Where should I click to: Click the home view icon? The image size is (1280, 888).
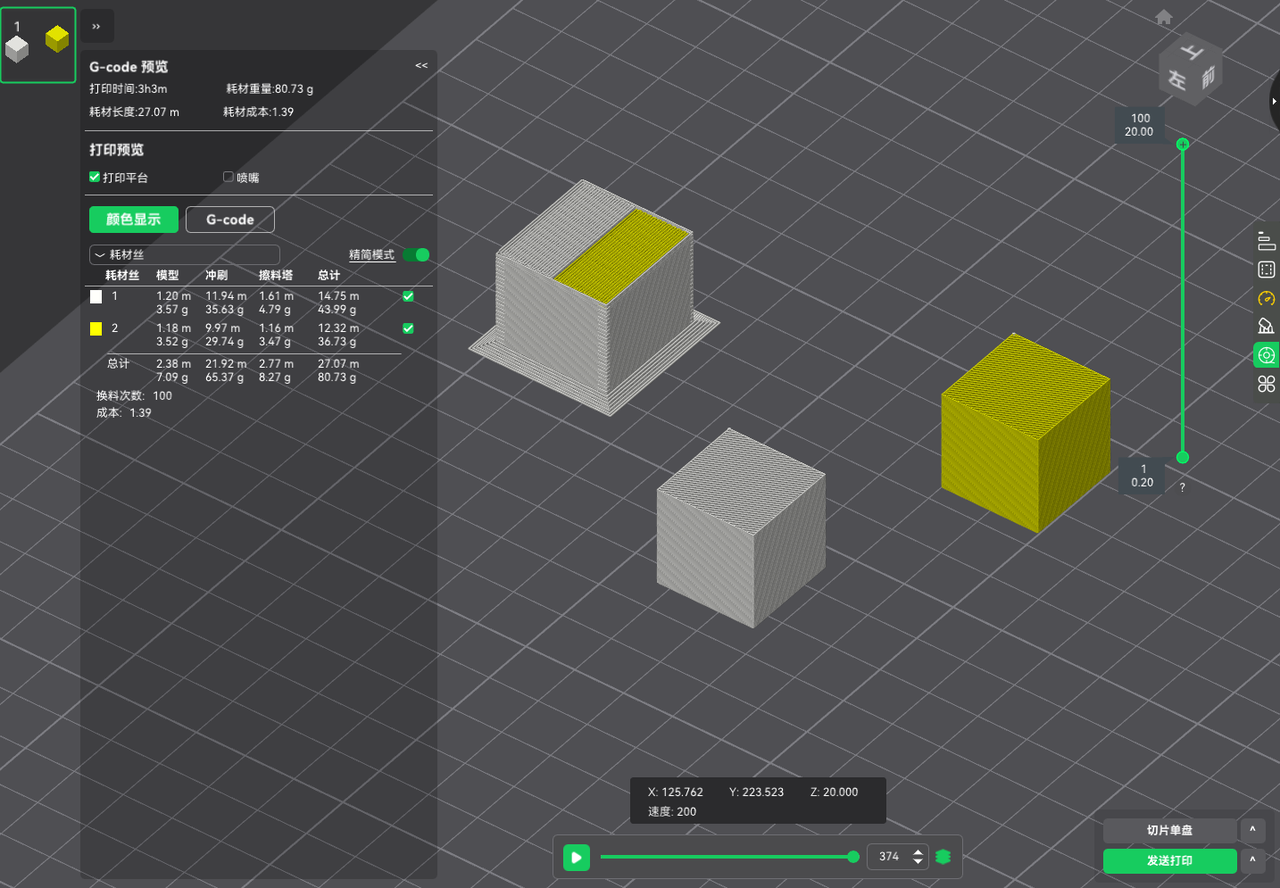(x=1163, y=17)
